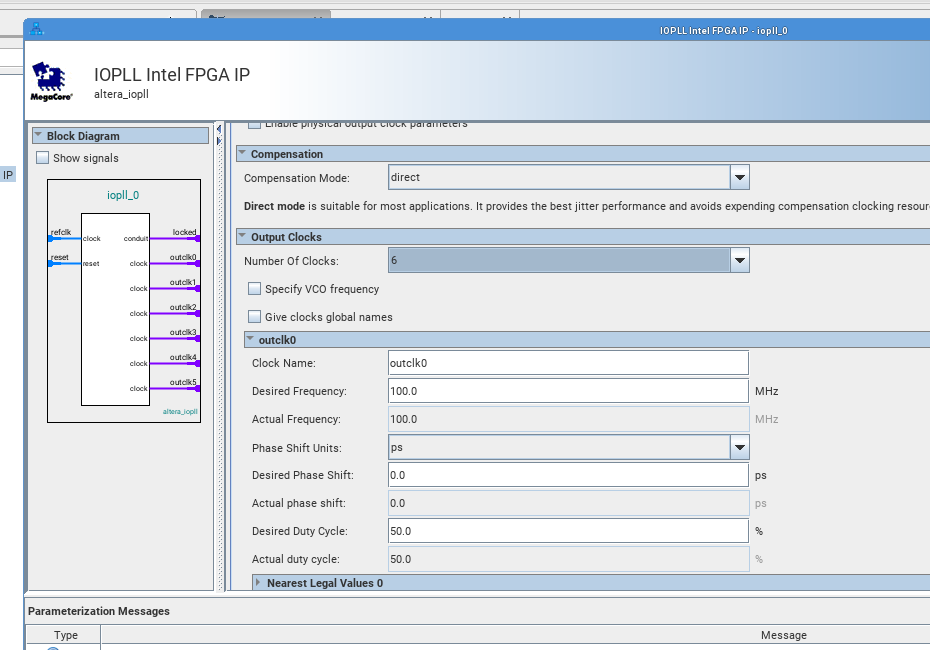The height and width of the screenshot is (650, 930).
Task: Enable Show signals checkbox
Action: [42, 158]
